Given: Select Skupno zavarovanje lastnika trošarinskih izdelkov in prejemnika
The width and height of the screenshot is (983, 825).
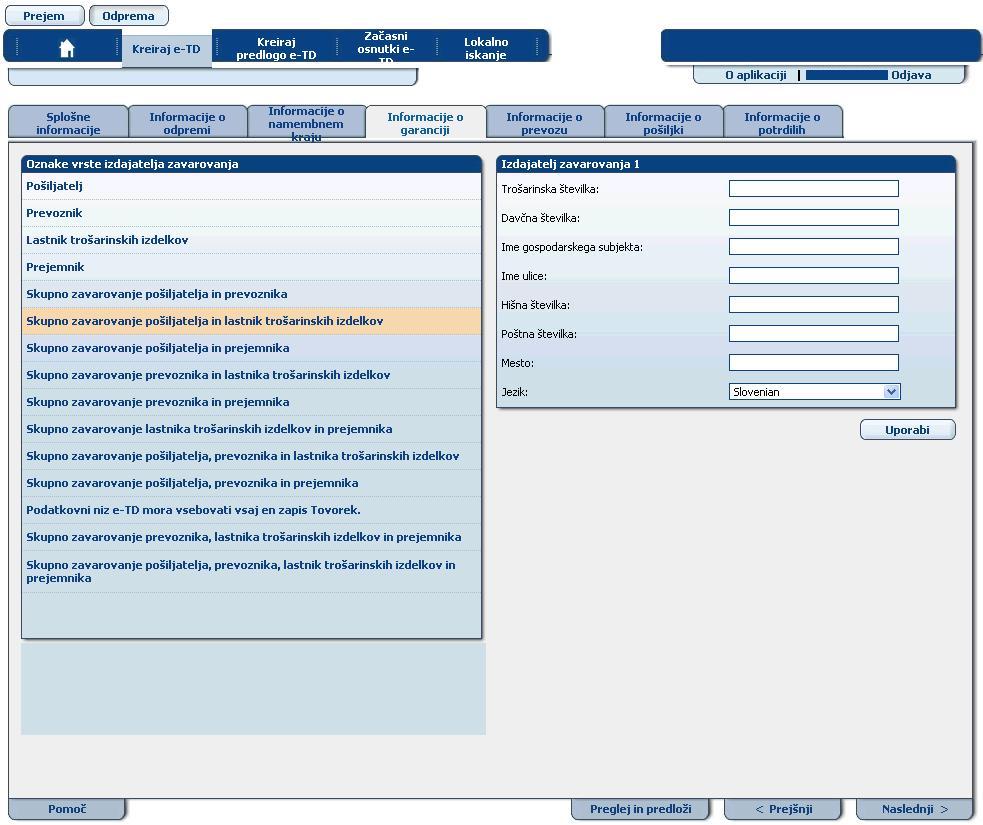Looking at the screenshot, I should (251, 429).
